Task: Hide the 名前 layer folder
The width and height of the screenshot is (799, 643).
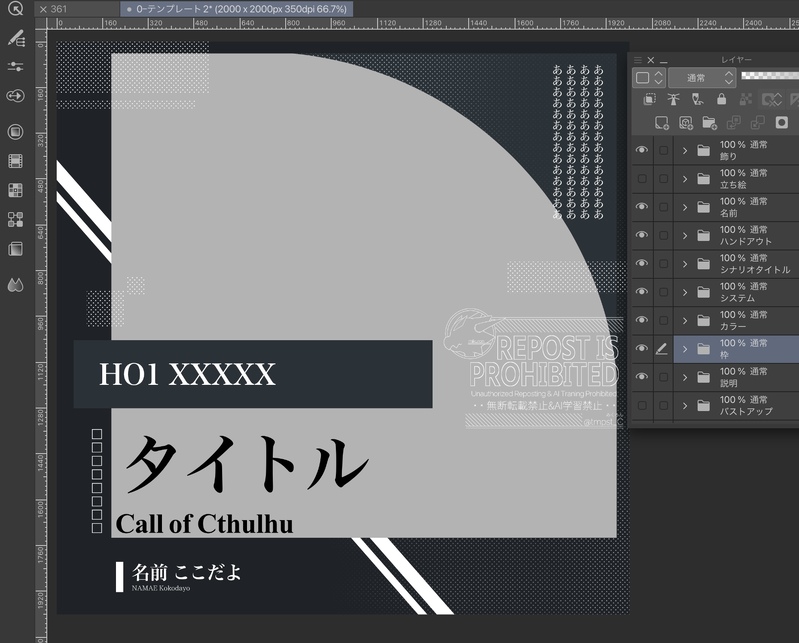Action: click(642, 207)
